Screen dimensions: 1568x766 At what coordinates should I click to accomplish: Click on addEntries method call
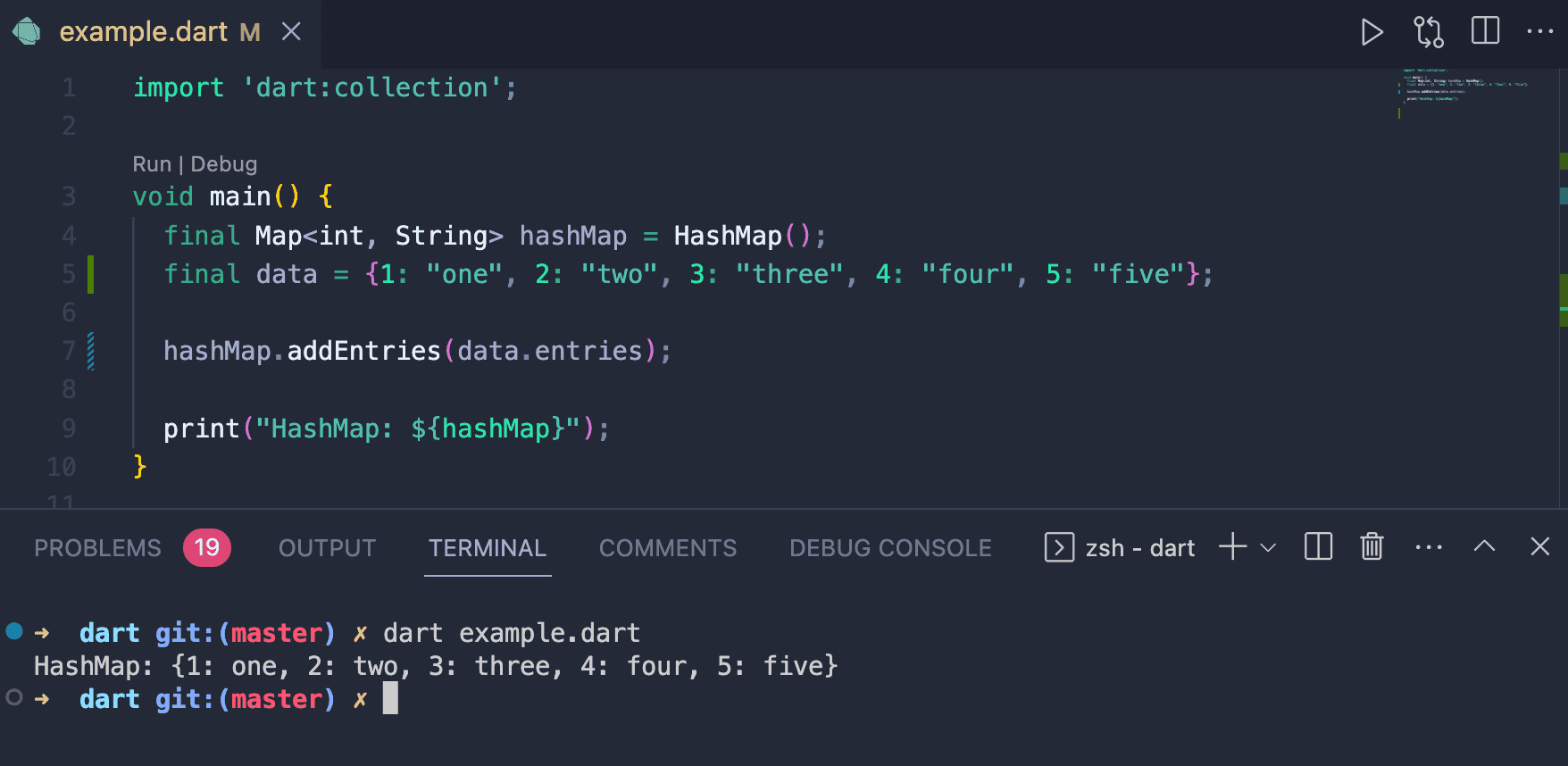(364, 351)
